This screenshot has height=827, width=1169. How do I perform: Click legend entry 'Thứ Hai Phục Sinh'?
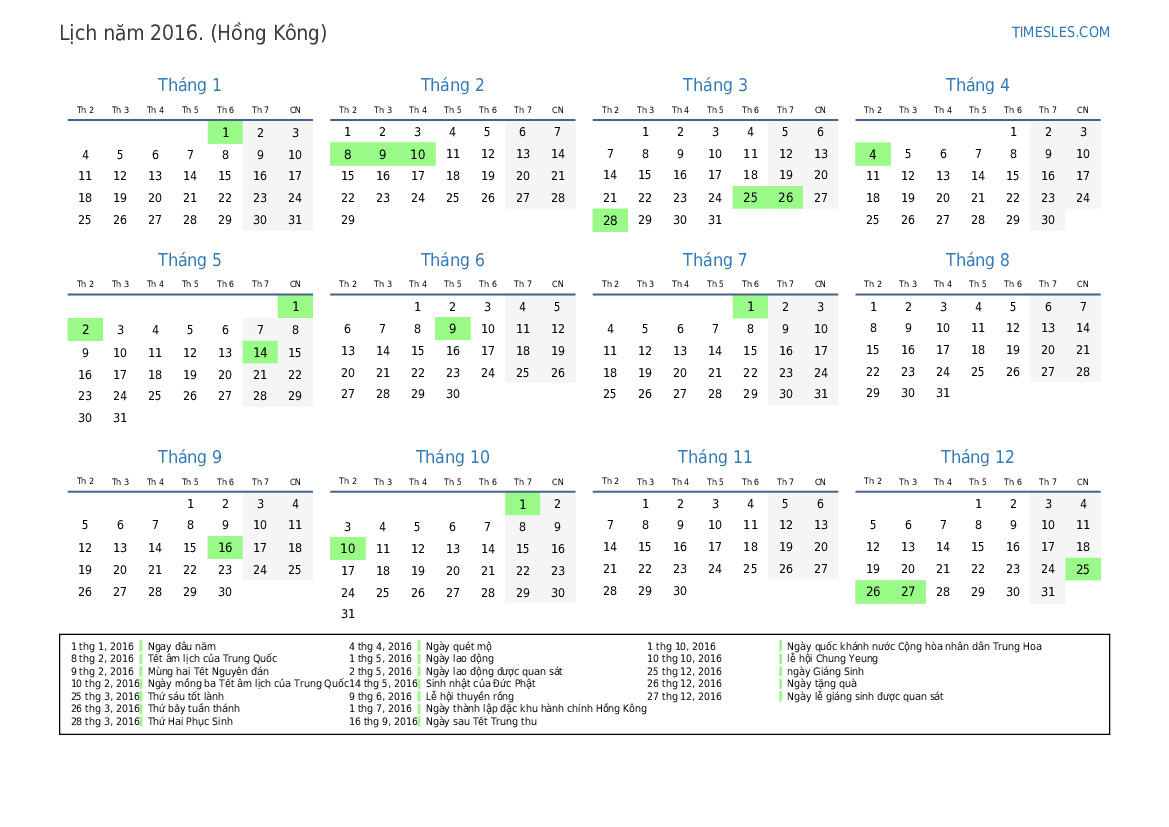point(190,722)
